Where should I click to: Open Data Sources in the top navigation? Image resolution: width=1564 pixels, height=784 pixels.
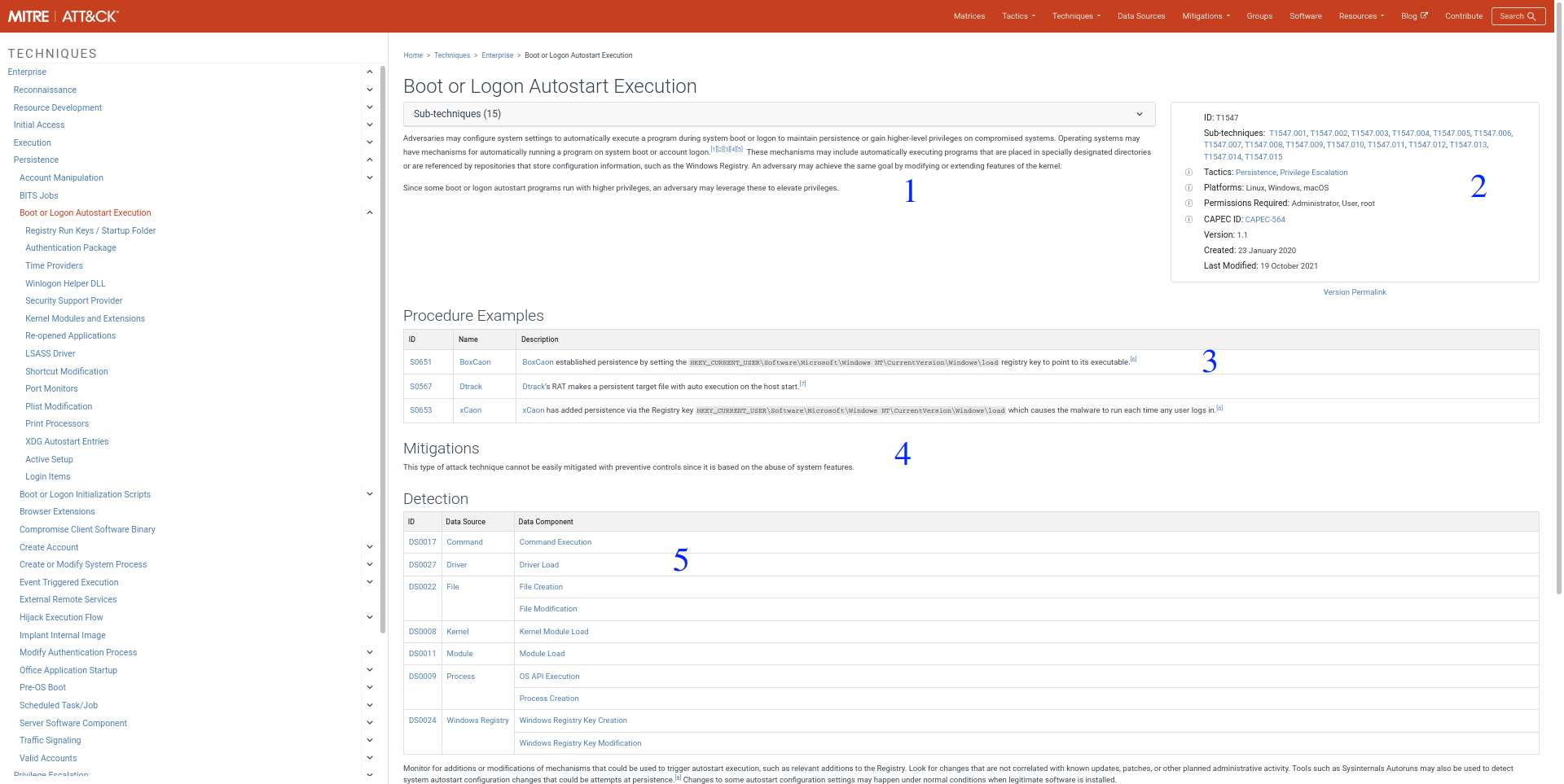click(1141, 16)
